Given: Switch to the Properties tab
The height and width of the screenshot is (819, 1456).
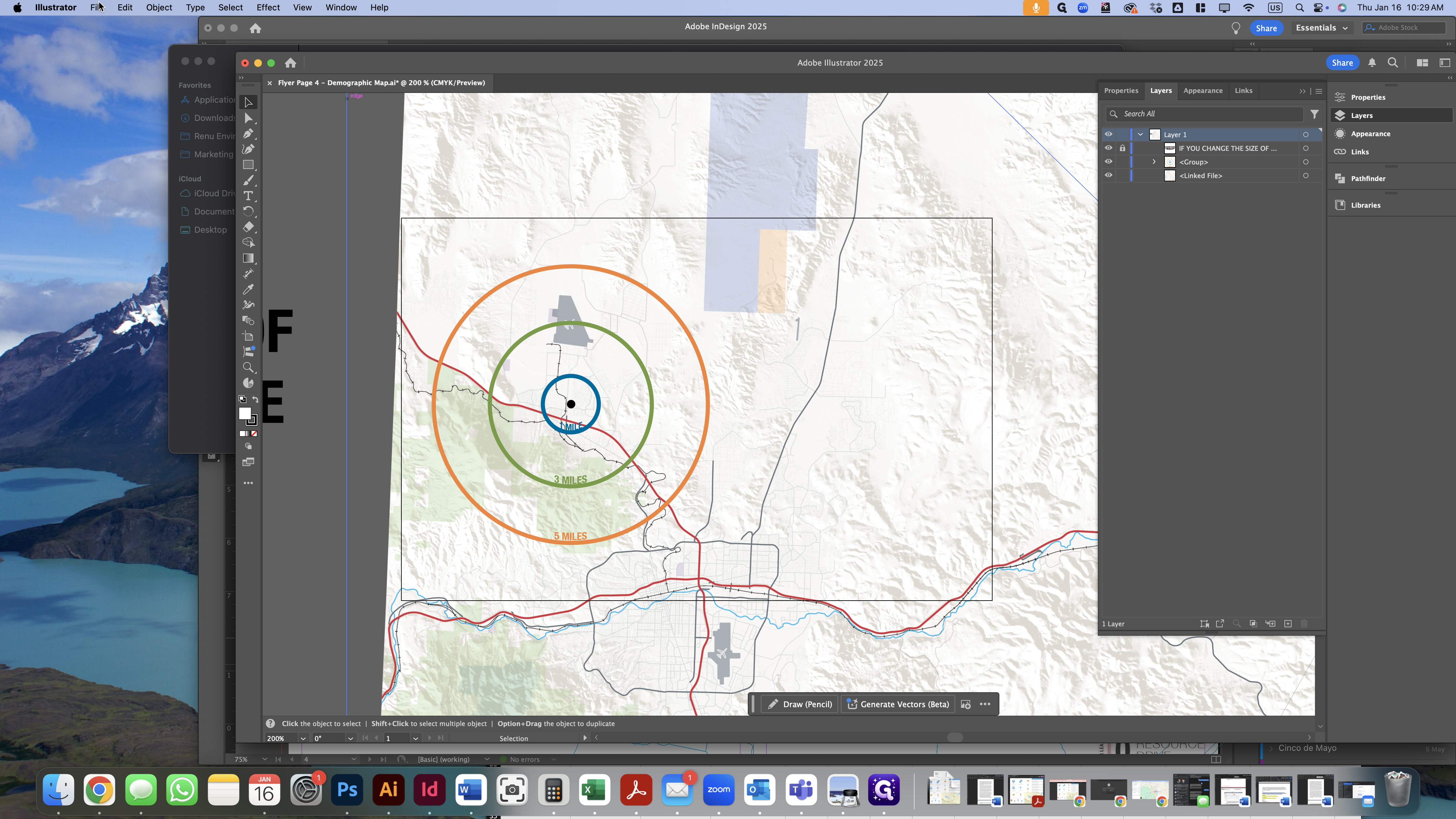Looking at the screenshot, I should tap(1121, 90).
